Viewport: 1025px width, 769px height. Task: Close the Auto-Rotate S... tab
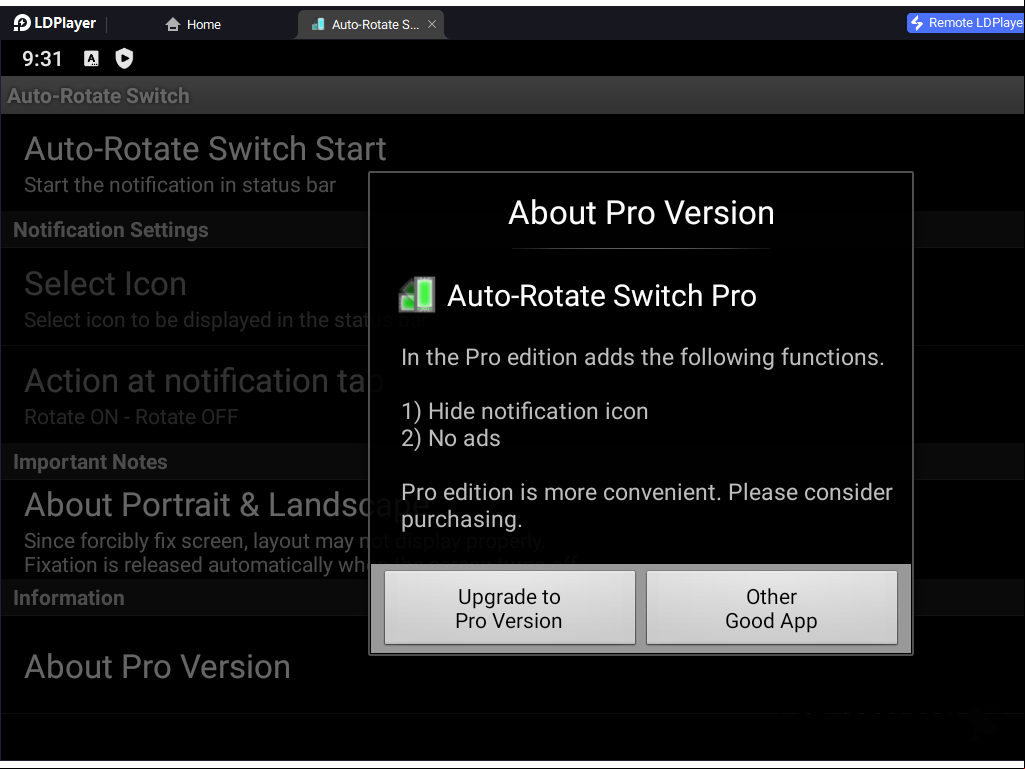(432, 24)
